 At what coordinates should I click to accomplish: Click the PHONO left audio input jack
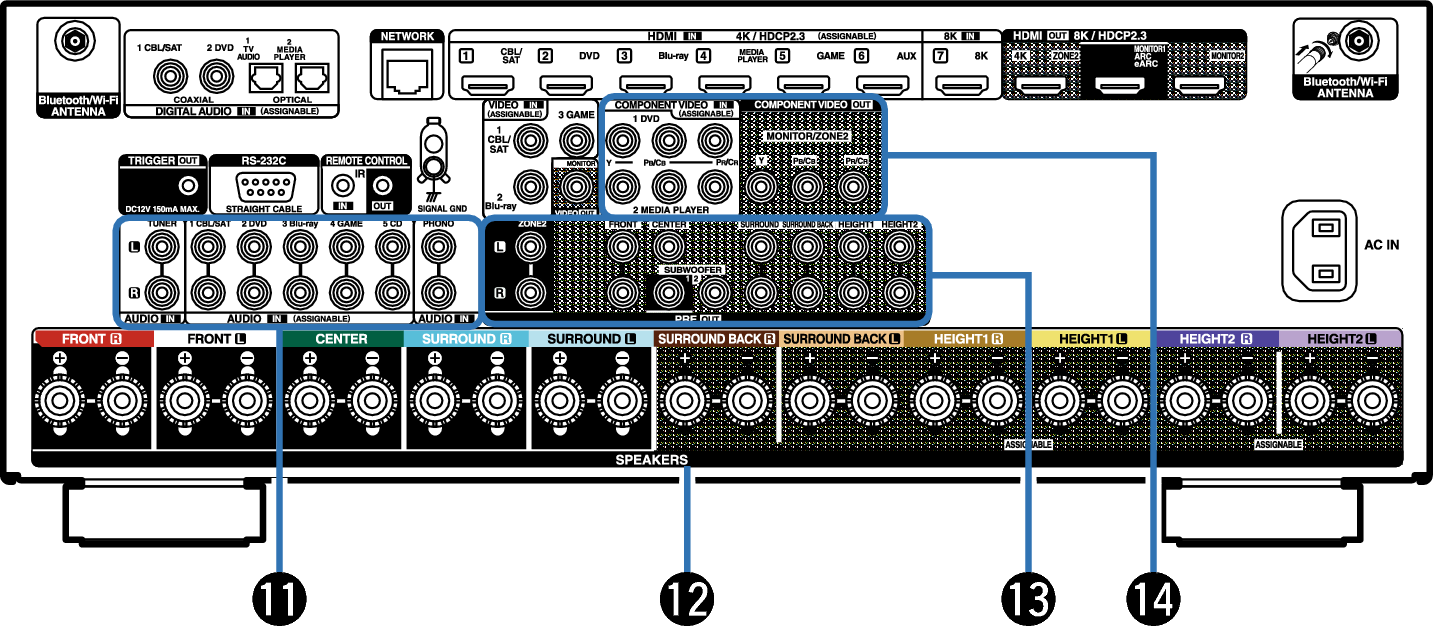(x=435, y=250)
